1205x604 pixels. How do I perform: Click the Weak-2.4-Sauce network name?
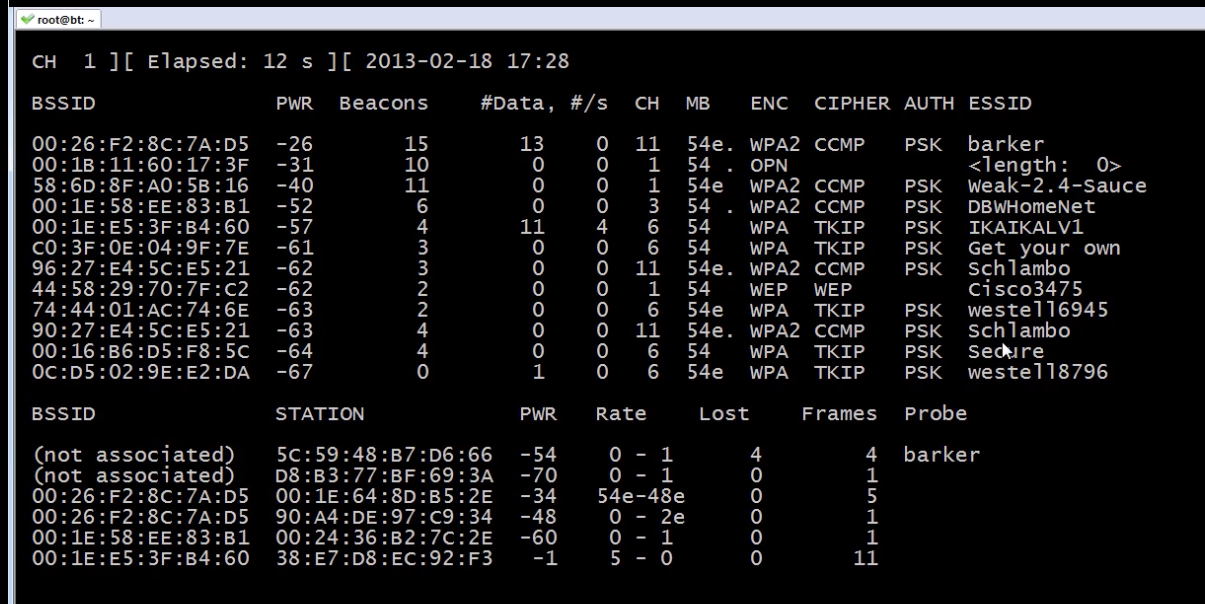[1057, 186]
